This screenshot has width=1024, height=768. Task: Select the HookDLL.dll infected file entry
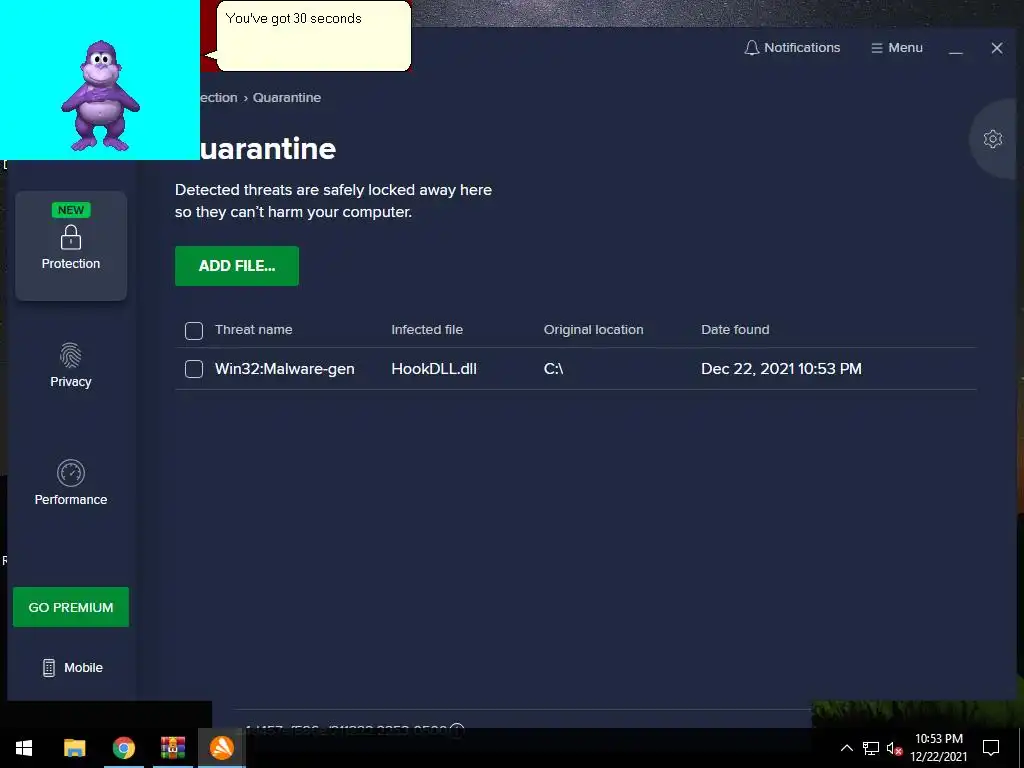(434, 369)
